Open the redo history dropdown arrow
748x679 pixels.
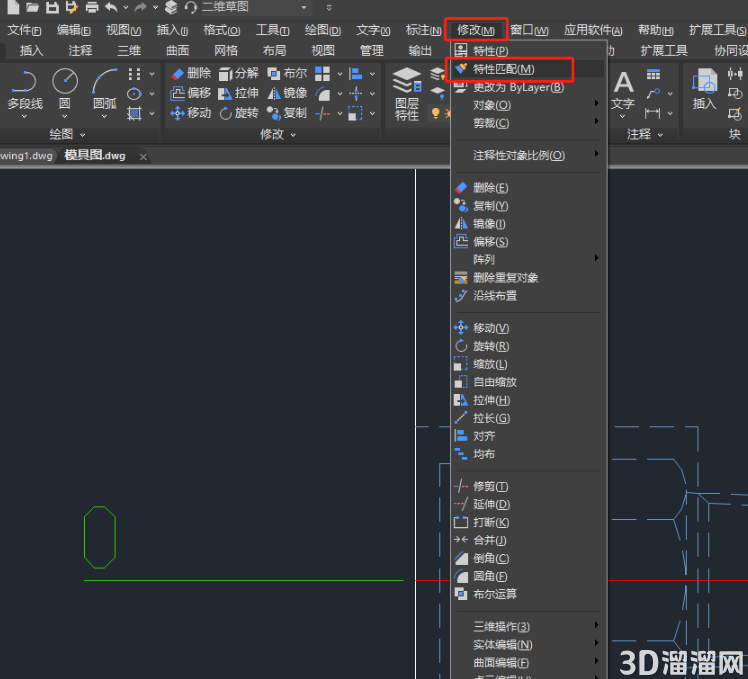[155, 8]
